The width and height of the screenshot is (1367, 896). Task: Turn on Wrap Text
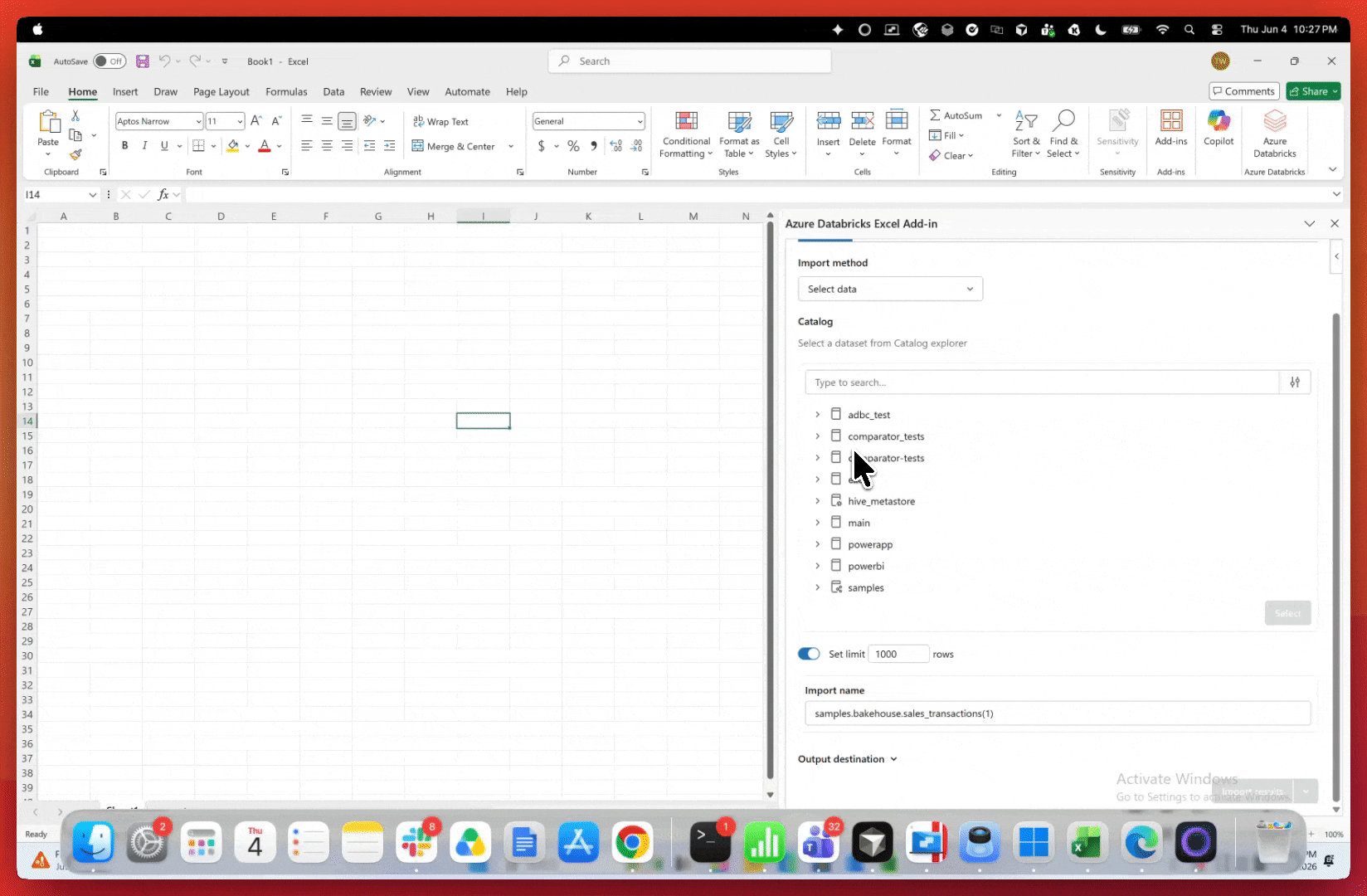[x=440, y=121]
